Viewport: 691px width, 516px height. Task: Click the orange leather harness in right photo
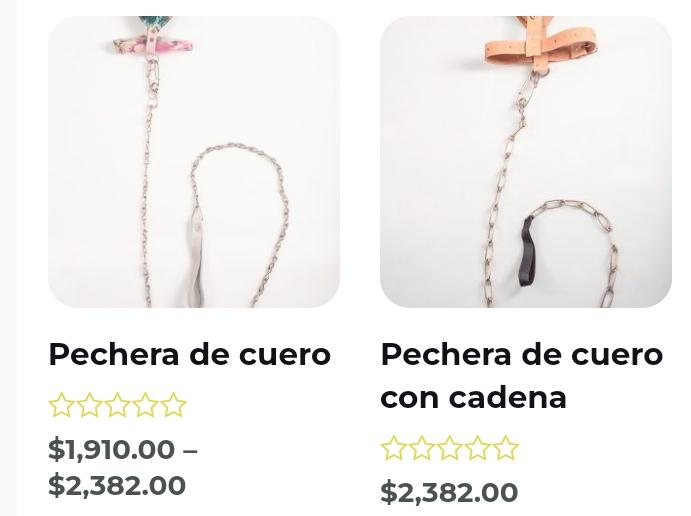click(541, 45)
